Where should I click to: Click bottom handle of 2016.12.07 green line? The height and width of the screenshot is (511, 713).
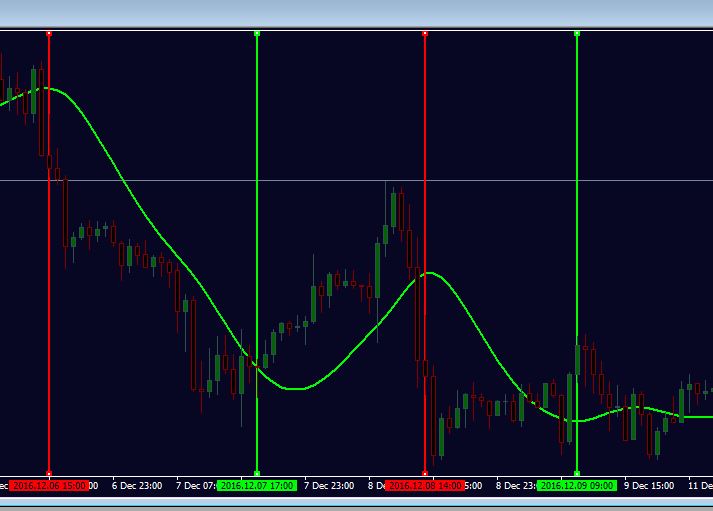point(257,473)
